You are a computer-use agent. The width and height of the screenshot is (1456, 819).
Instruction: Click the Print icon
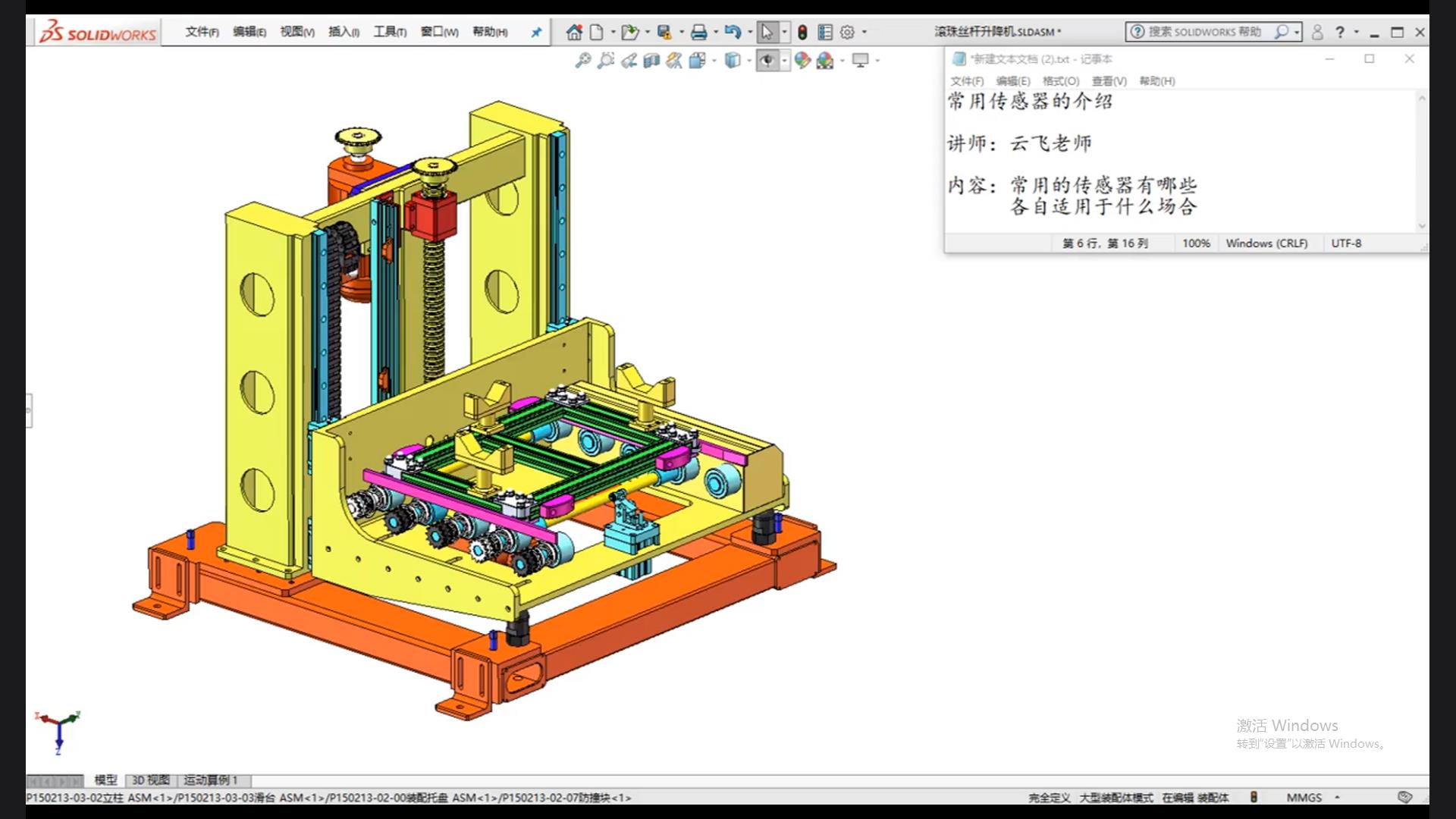(699, 32)
